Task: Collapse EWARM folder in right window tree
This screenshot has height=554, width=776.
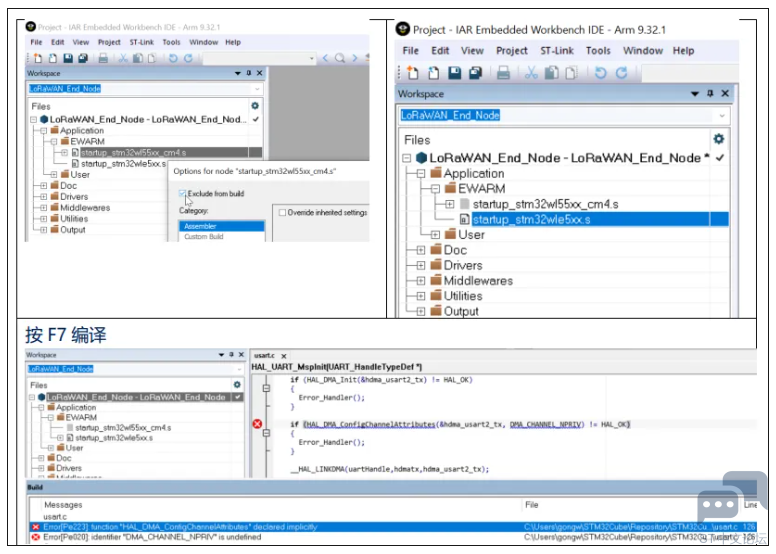Action: point(435,189)
